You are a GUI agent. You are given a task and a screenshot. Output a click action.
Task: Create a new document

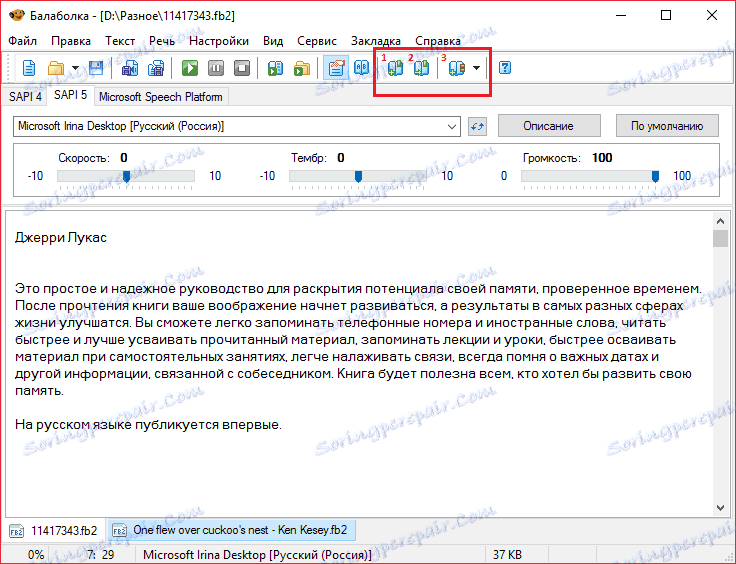click(x=29, y=68)
